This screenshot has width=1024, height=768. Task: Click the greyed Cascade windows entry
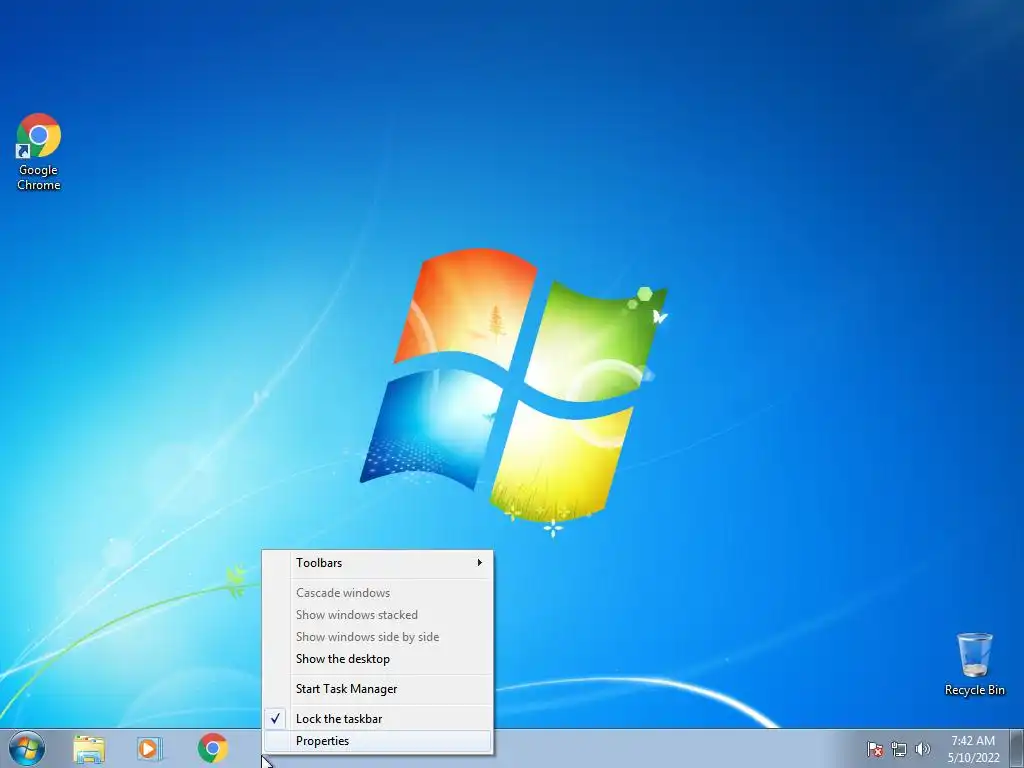377,593
